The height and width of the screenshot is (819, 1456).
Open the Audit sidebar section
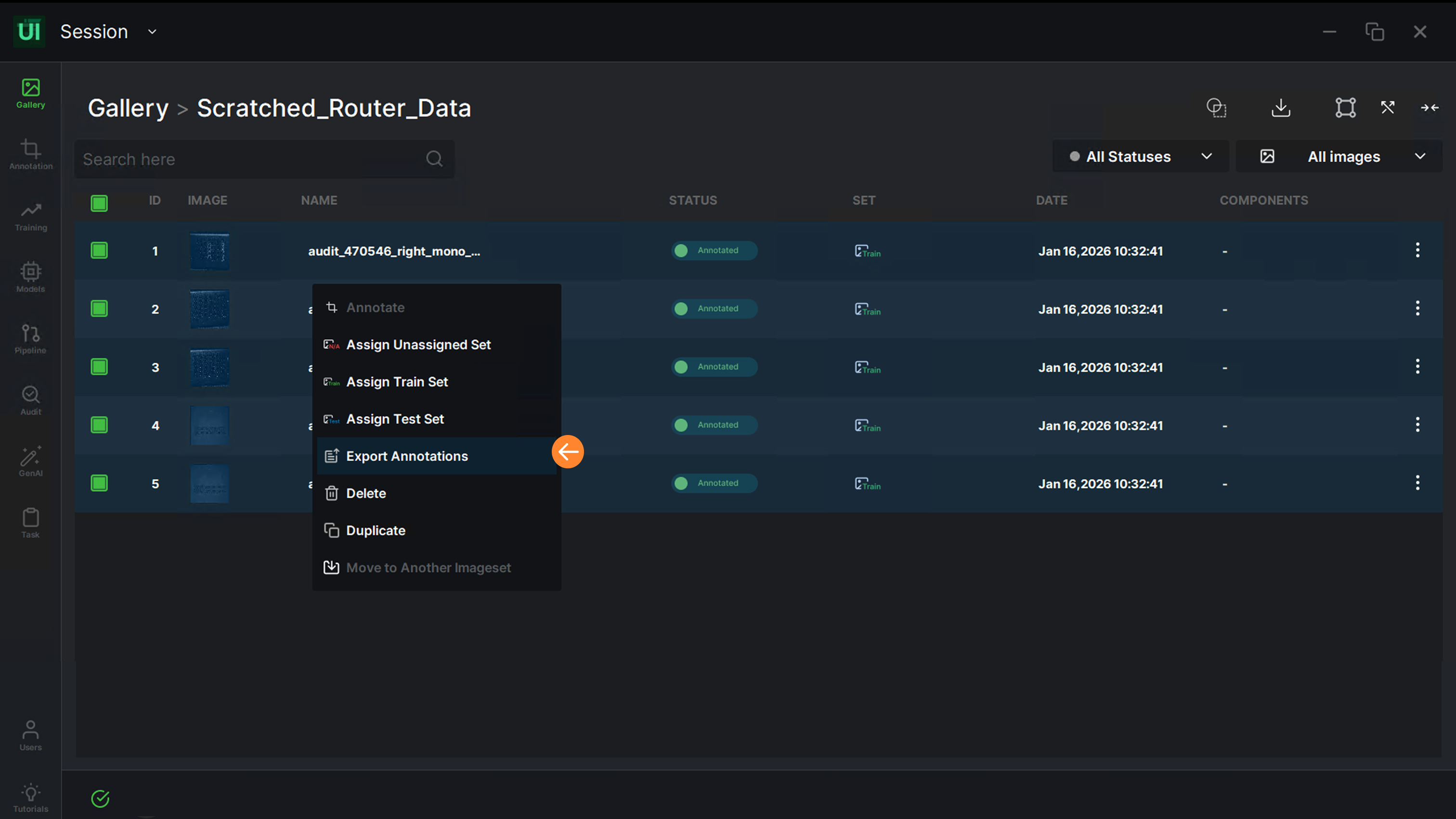point(30,400)
